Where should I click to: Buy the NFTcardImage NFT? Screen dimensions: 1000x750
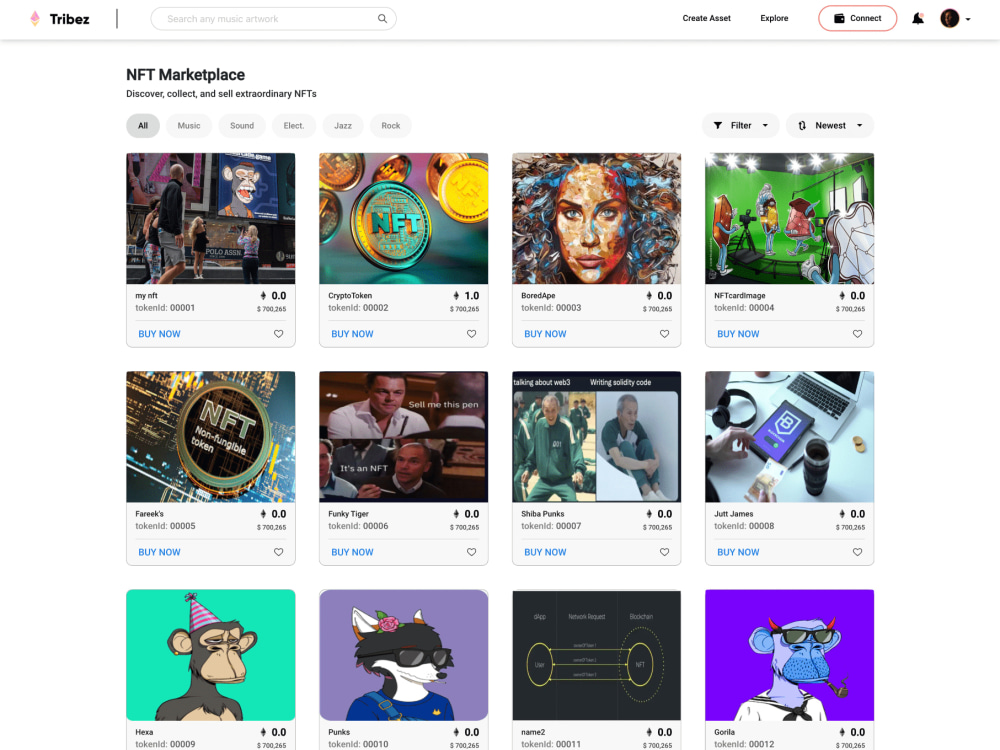(738, 334)
